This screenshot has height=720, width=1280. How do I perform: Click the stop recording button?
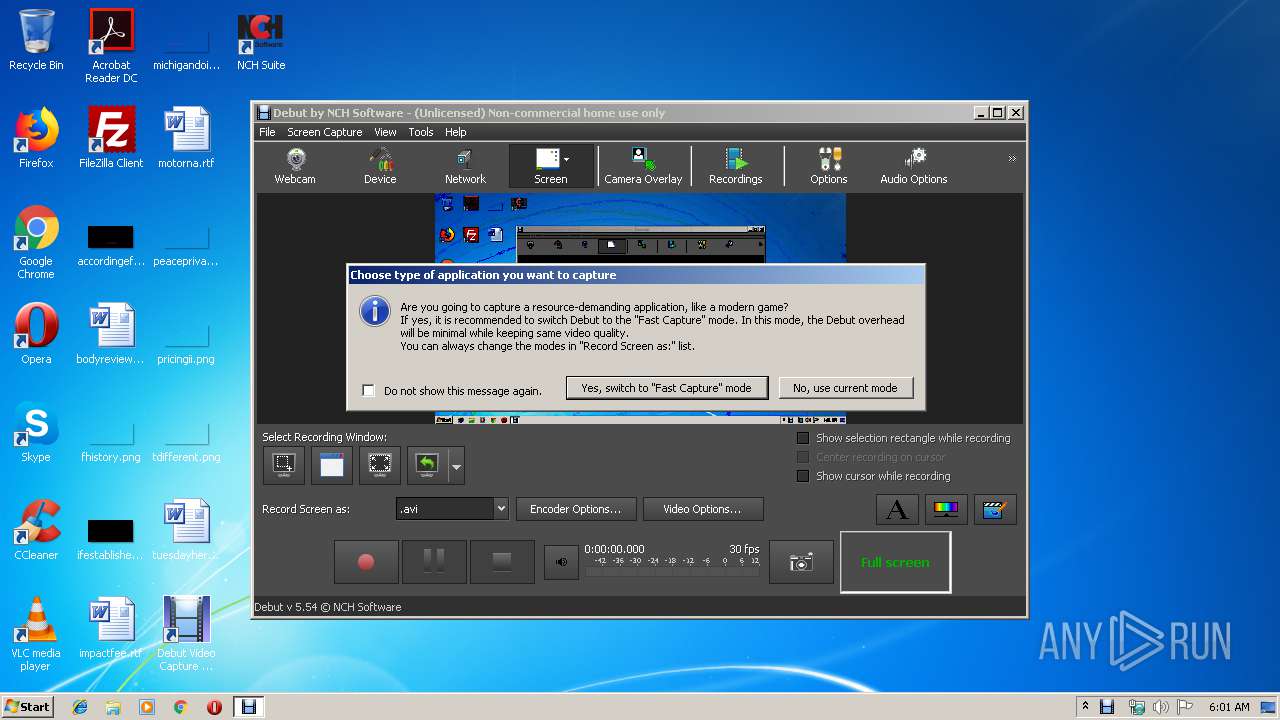point(502,562)
